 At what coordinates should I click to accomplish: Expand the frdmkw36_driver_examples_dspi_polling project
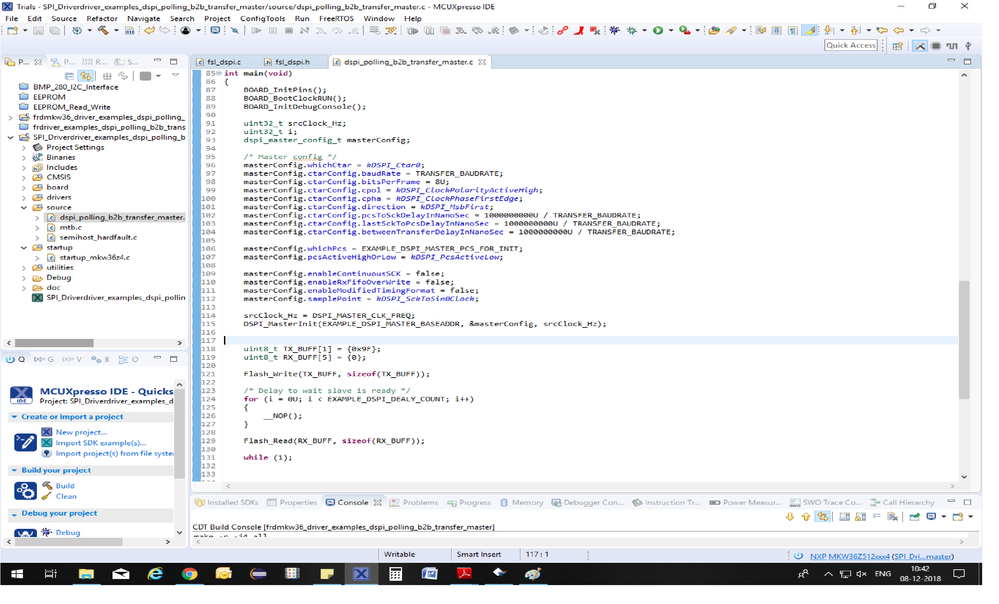10,117
